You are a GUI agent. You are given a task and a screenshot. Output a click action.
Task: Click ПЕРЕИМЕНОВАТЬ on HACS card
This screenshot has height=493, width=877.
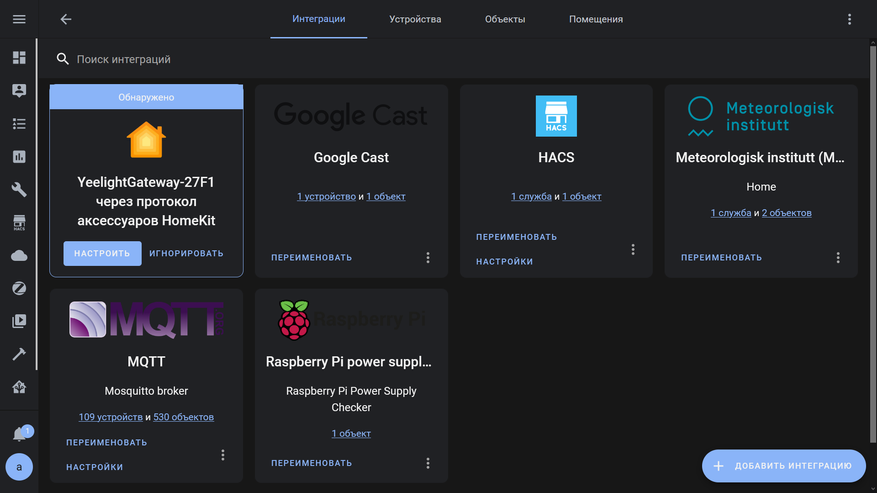[516, 237]
